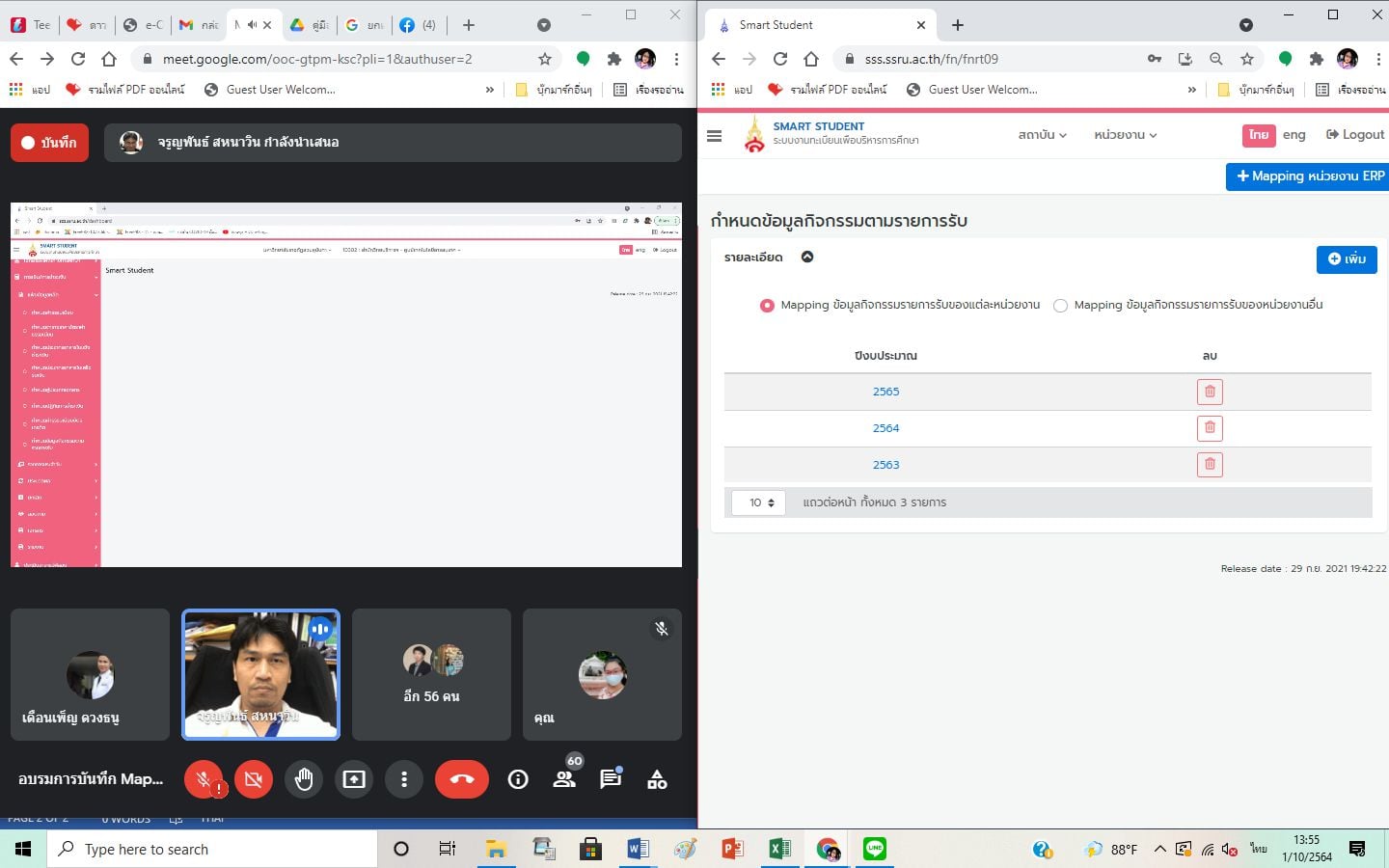Image resolution: width=1389 pixels, height=868 pixels.
Task: Select the Mapping for other units radio button
Action: [1061, 306]
